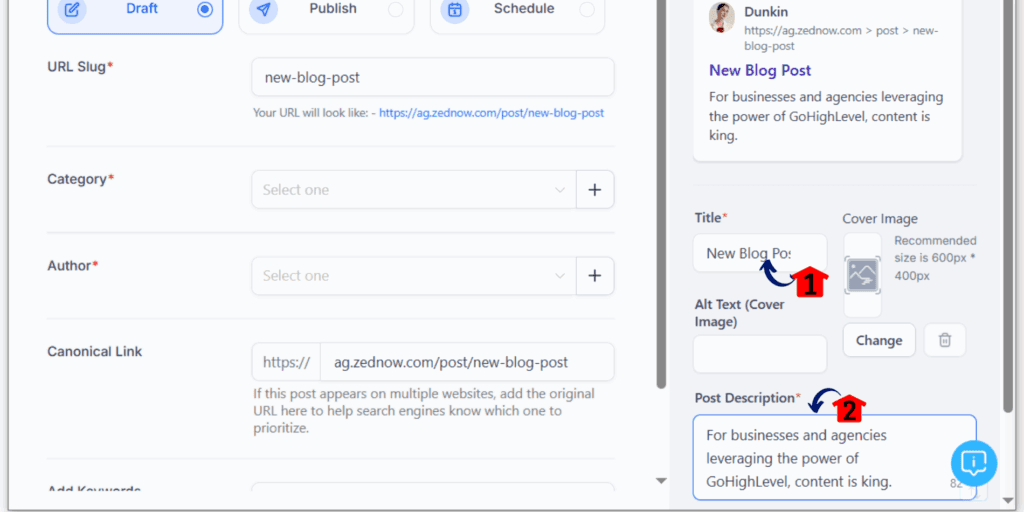
Task: Click the Dunkin avatar picture
Action: click(x=722, y=18)
